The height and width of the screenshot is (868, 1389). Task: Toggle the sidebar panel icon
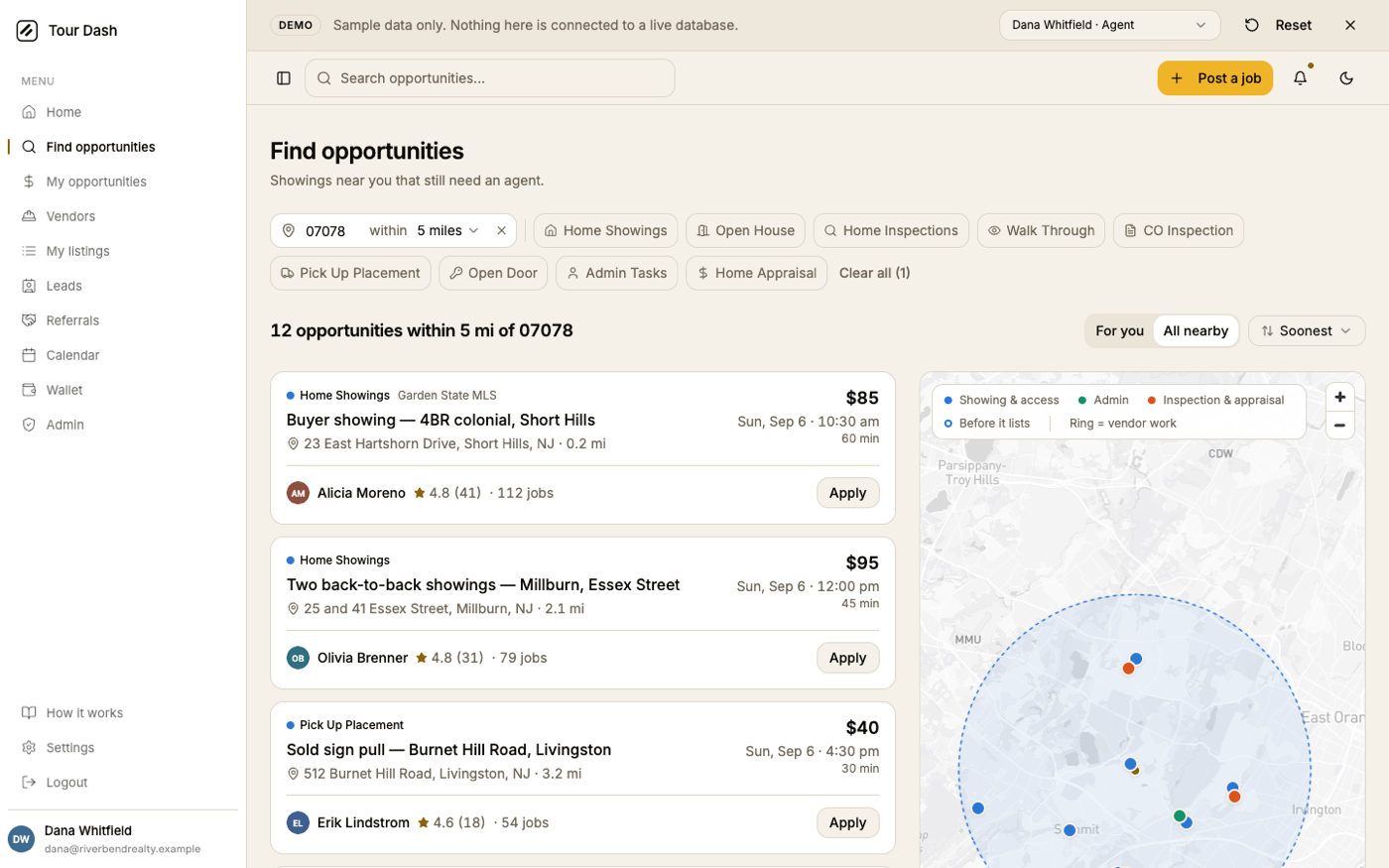click(x=284, y=78)
